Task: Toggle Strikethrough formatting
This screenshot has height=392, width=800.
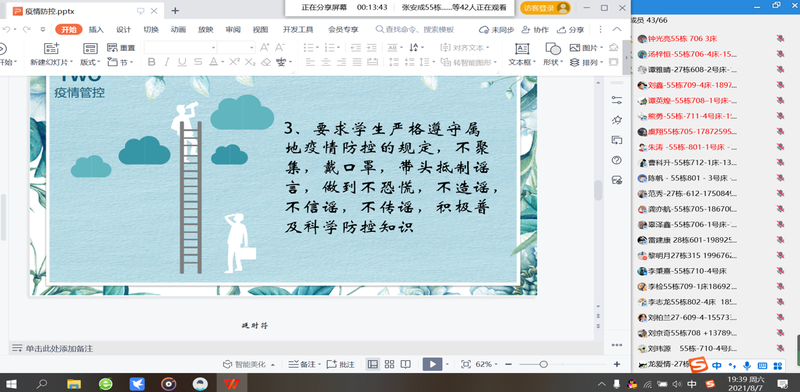Action: pyautogui.click(x=198, y=62)
